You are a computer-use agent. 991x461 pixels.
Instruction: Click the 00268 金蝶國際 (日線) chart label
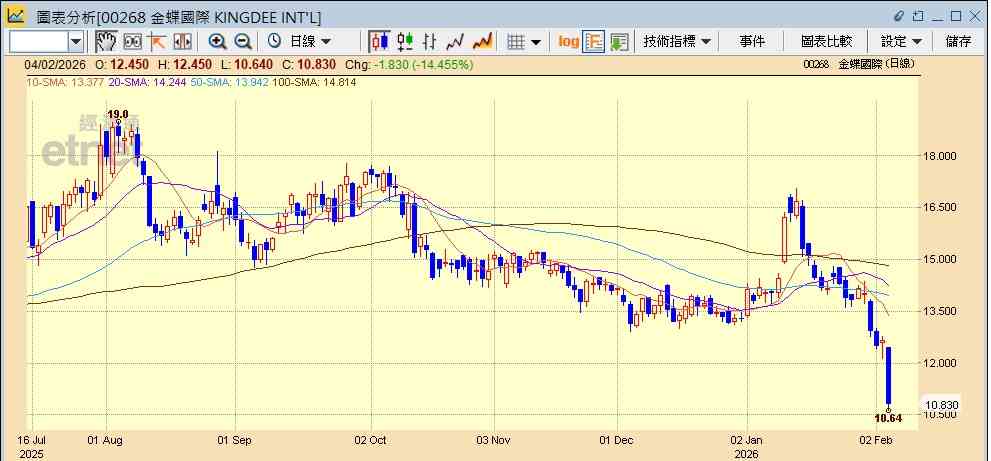point(858,65)
